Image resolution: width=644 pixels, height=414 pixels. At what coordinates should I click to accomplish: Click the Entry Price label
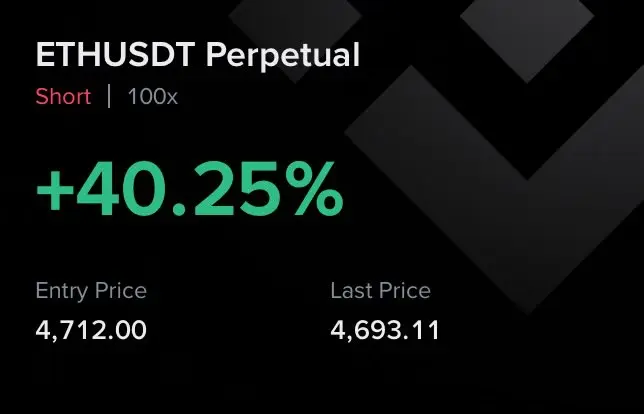pos(91,292)
